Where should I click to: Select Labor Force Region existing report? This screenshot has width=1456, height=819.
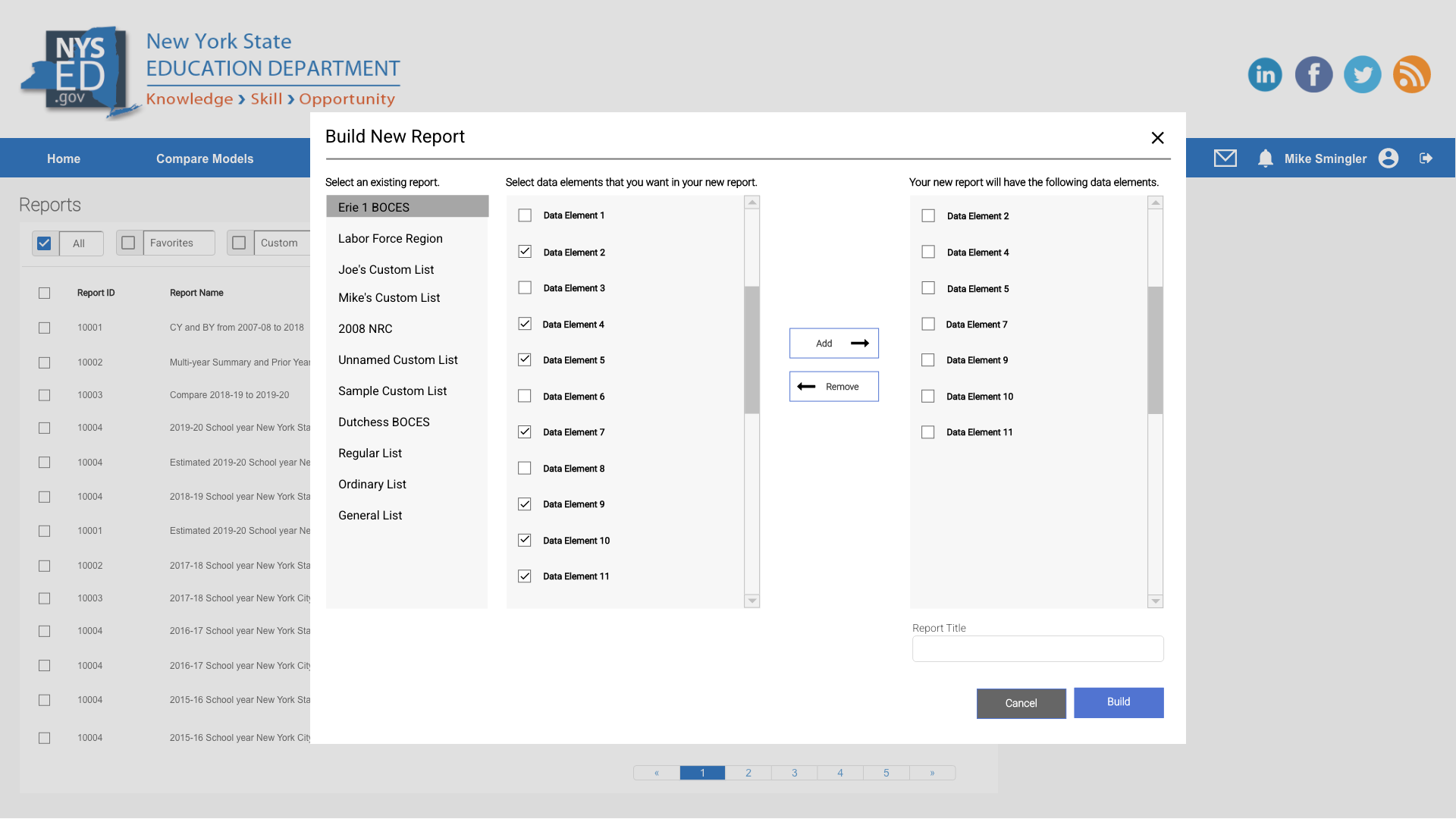pyautogui.click(x=390, y=238)
